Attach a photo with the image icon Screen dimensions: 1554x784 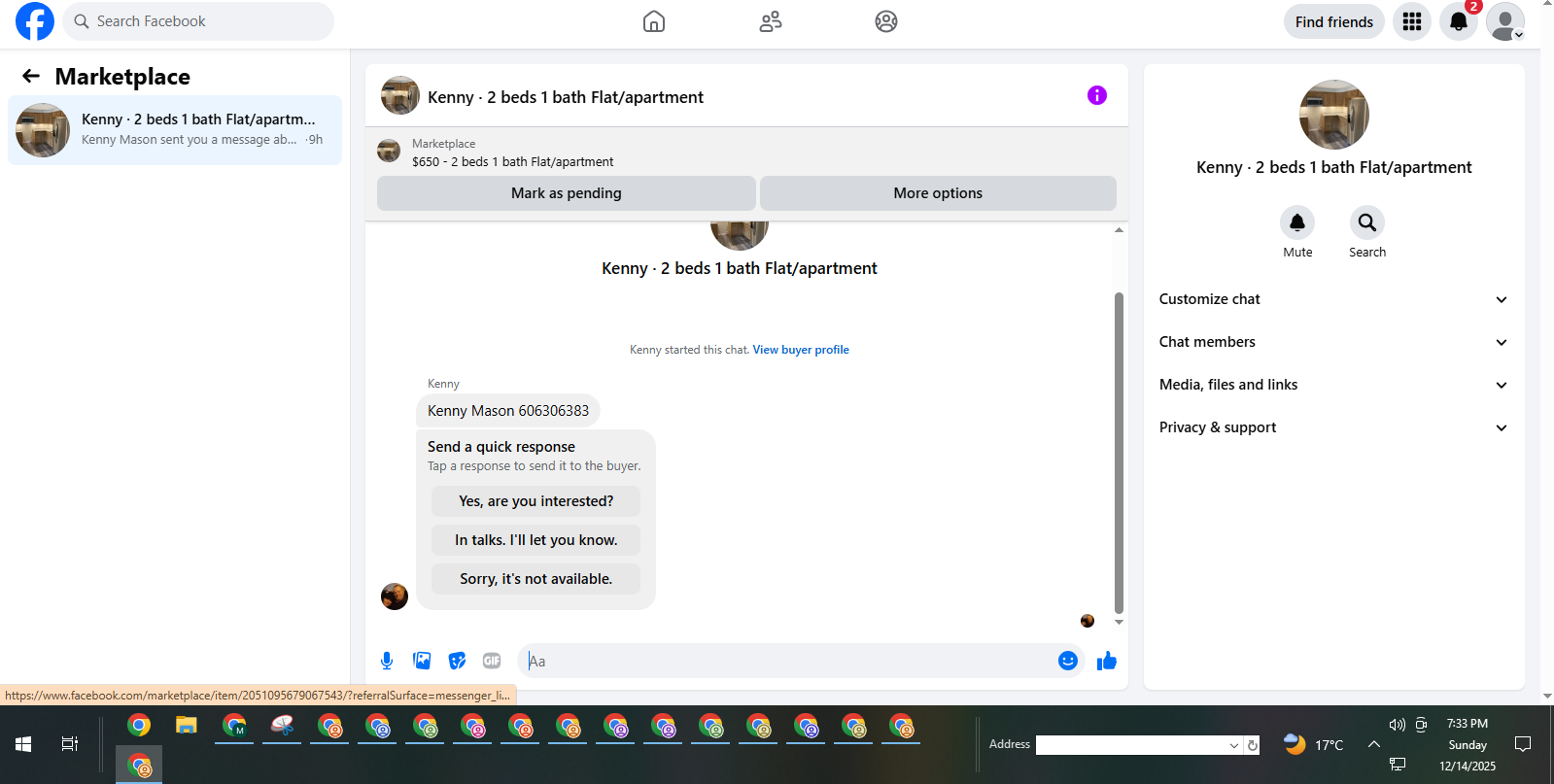tap(422, 661)
